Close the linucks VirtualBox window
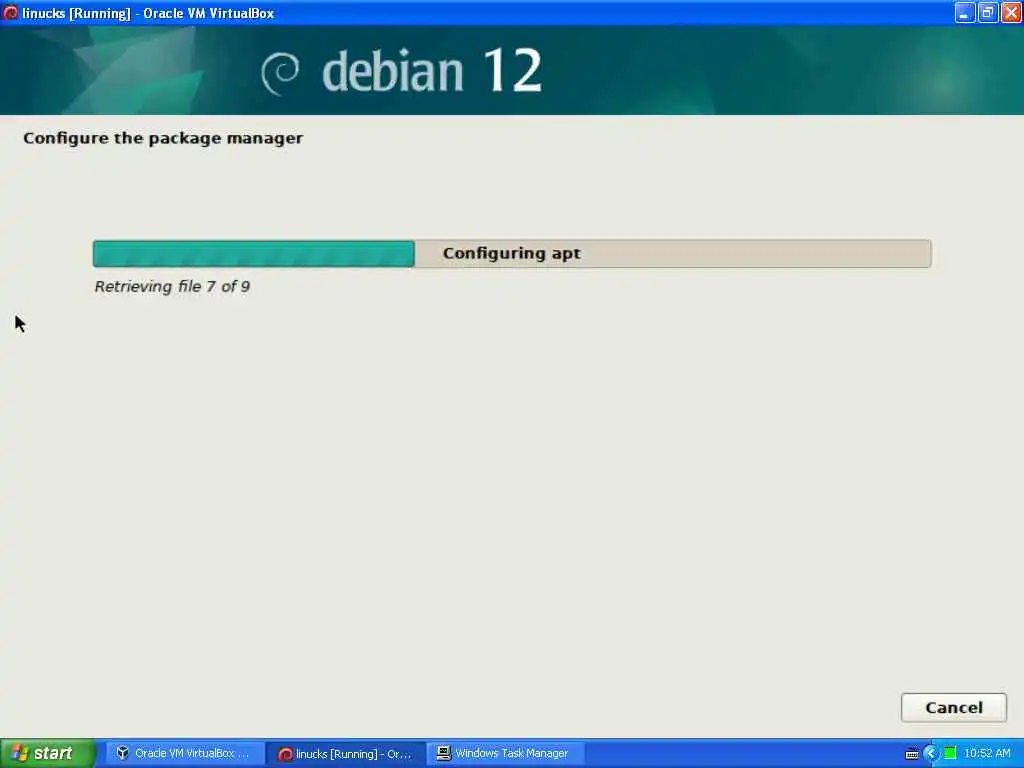Image resolution: width=1024 pixels, height=768 pixels. click(x=1011, y=12)
